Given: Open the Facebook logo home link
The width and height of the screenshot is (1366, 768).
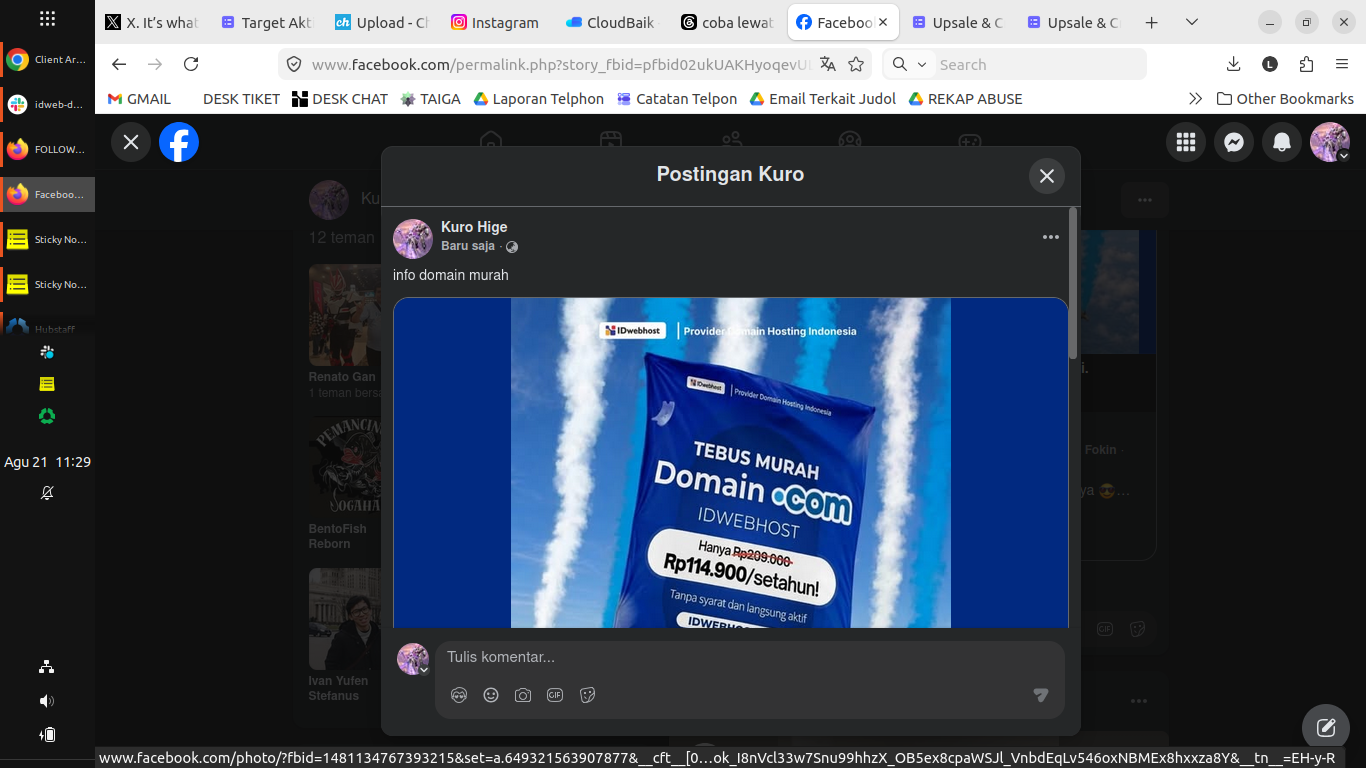Looking at the screenshot, I should pos(179,142).
